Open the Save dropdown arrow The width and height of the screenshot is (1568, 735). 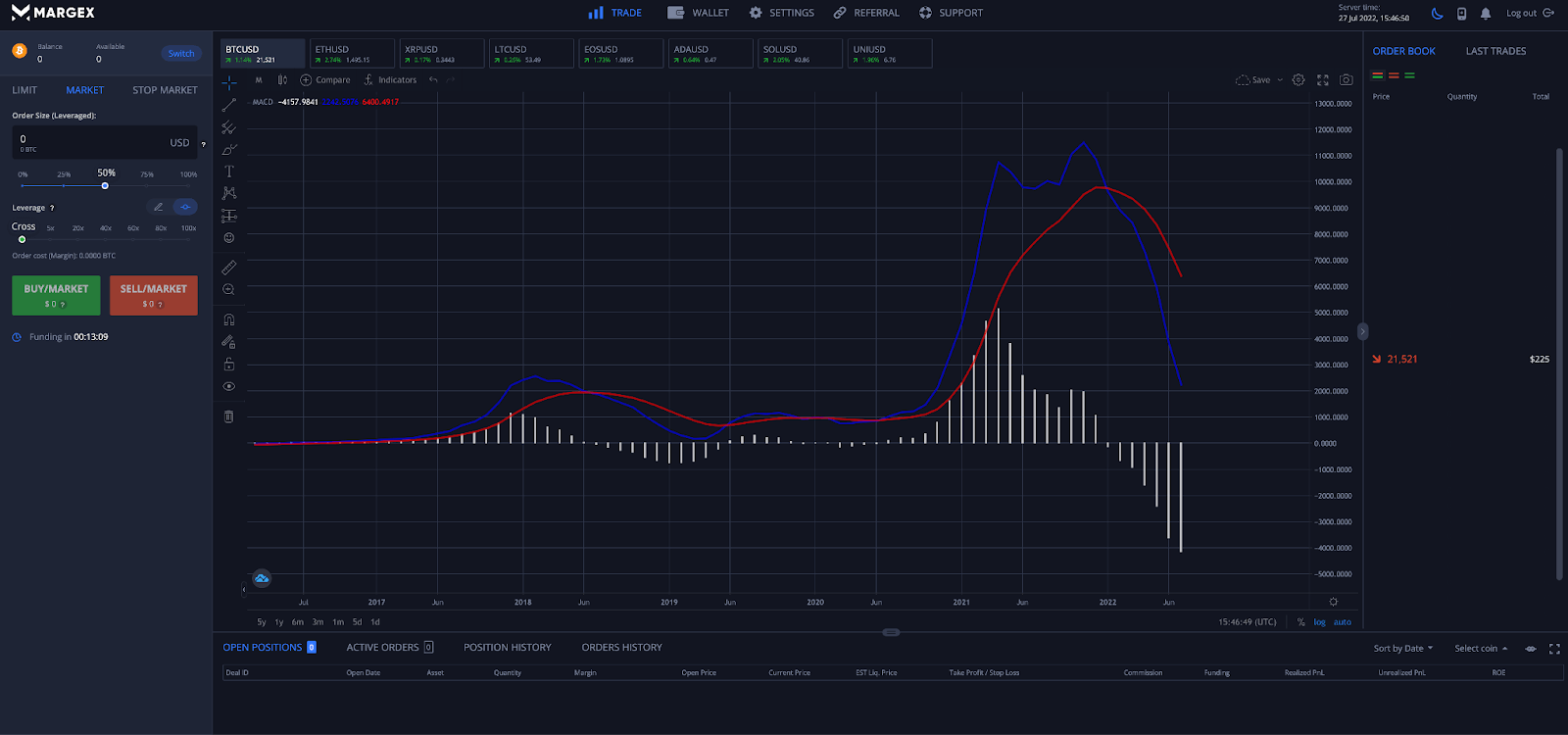[1280, 80]
